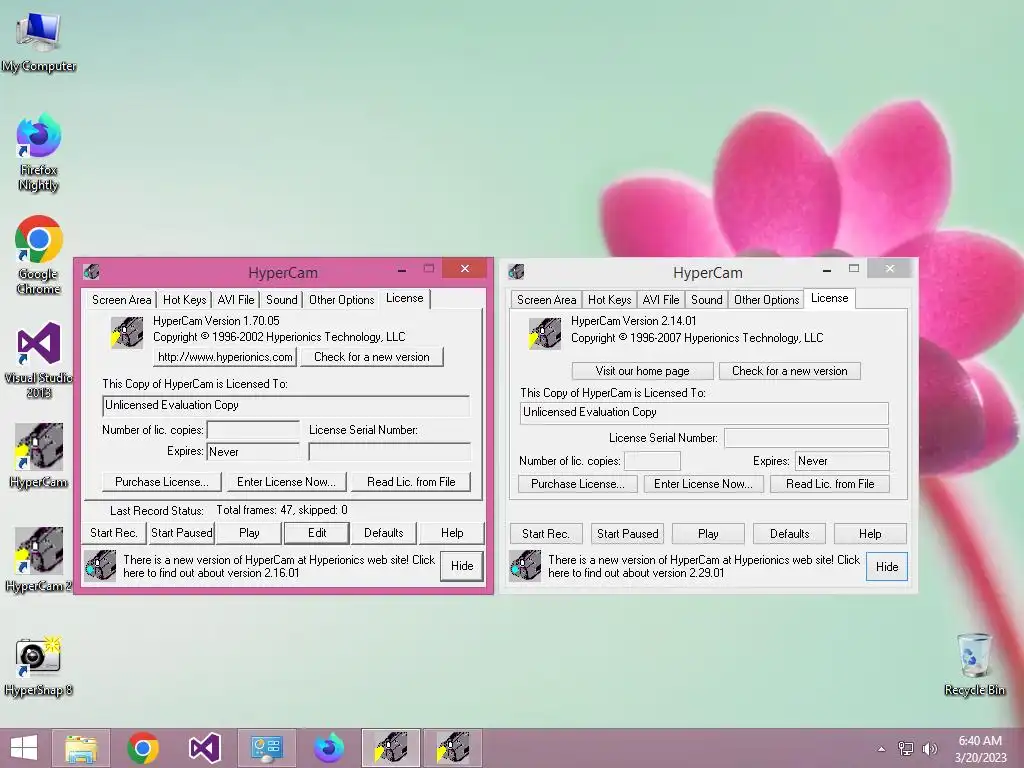Launch Chrome from the taskbar
The width and height of the screenshot is (1024, 768).
[x=143, y=748]
